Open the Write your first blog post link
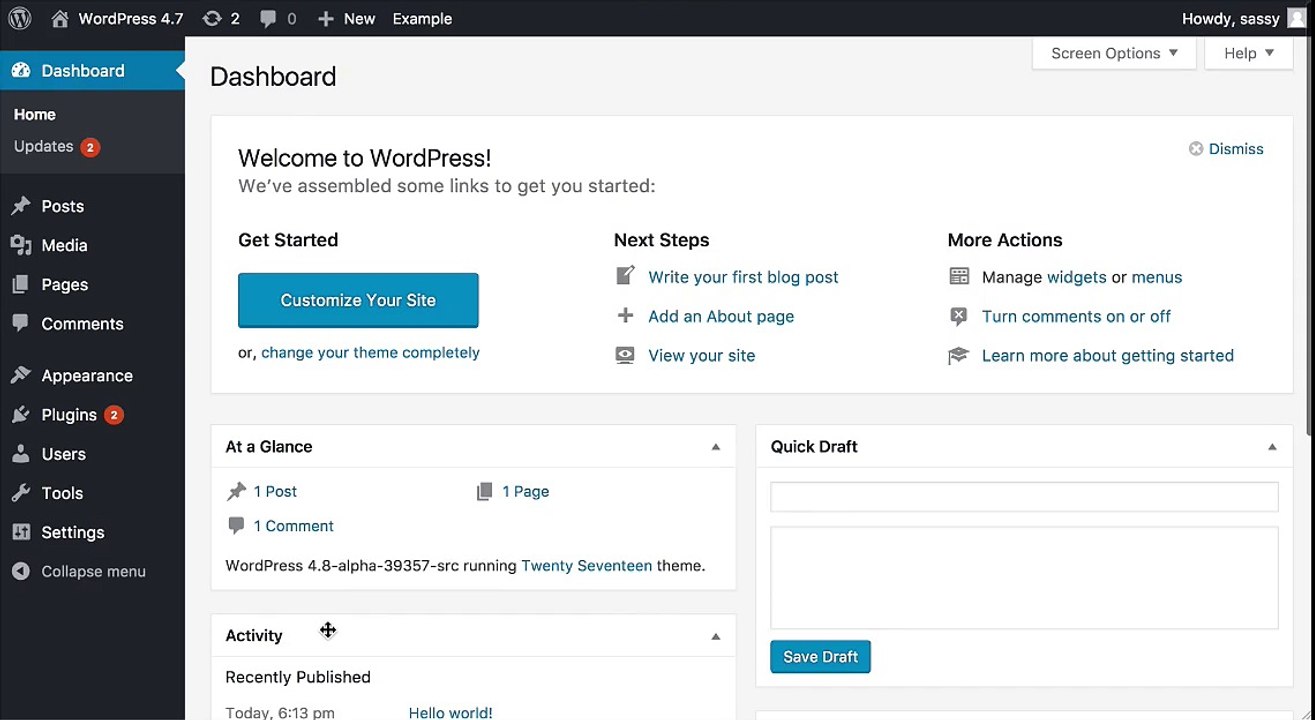The width and height of the screenshot is (1315, 720). click(x=743, y=277)
